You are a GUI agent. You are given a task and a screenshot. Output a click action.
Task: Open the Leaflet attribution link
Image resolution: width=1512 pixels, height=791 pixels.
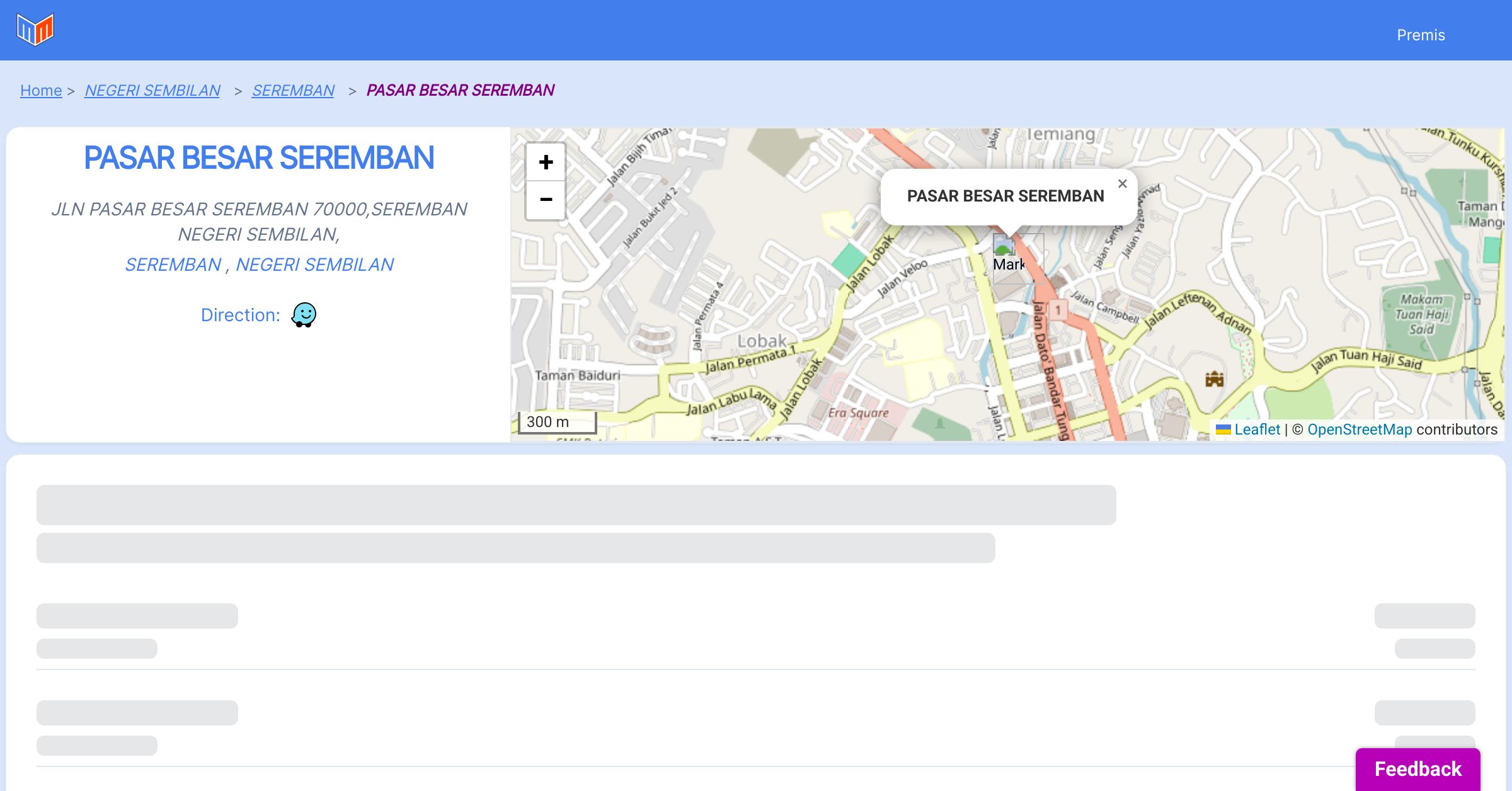1257,430
